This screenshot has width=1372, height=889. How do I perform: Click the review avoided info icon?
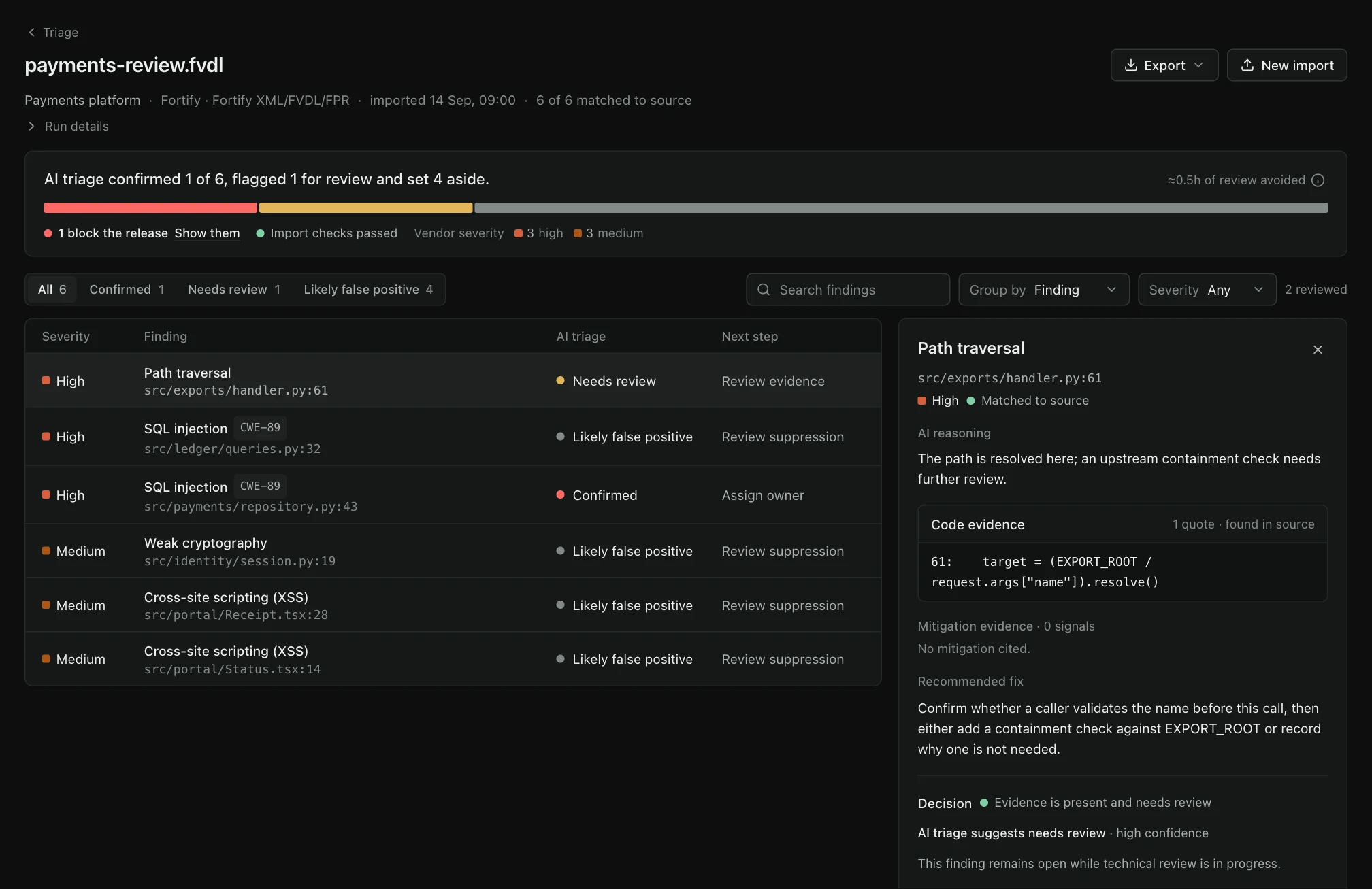click(x=1318, y=180)
